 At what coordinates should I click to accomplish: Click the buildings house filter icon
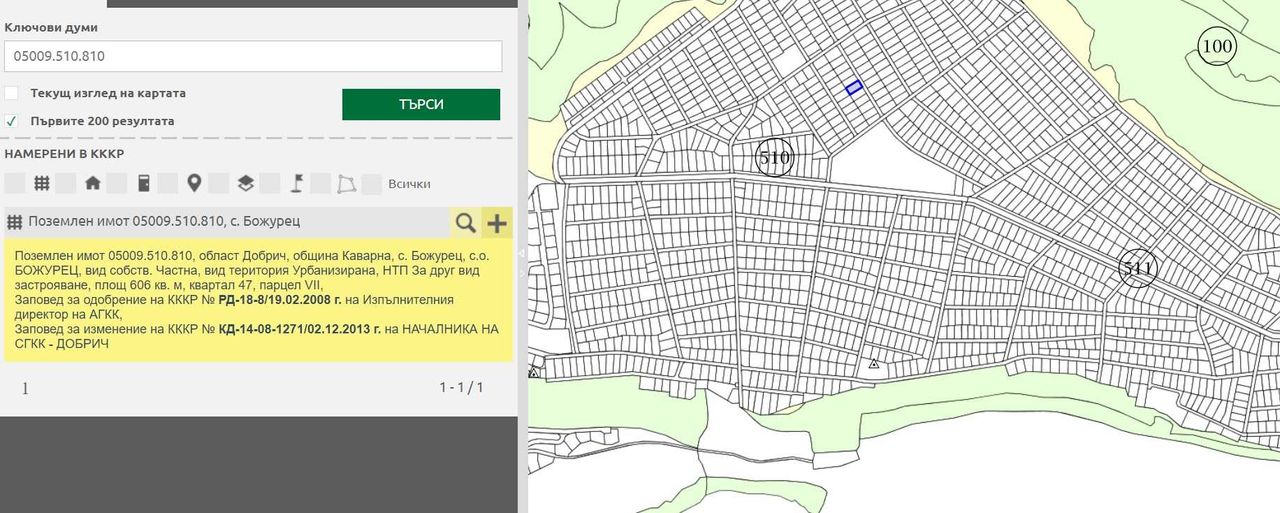tap(93, 183)
